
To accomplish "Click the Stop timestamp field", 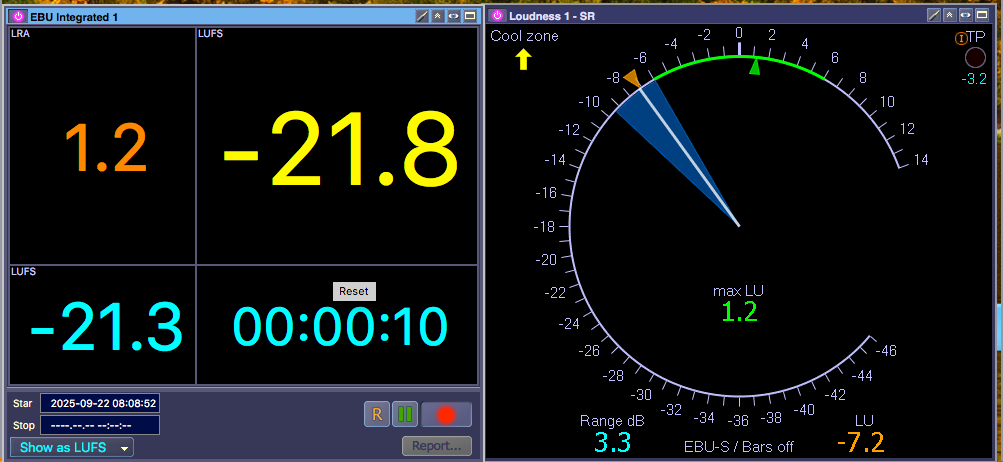I will [100, 425].
